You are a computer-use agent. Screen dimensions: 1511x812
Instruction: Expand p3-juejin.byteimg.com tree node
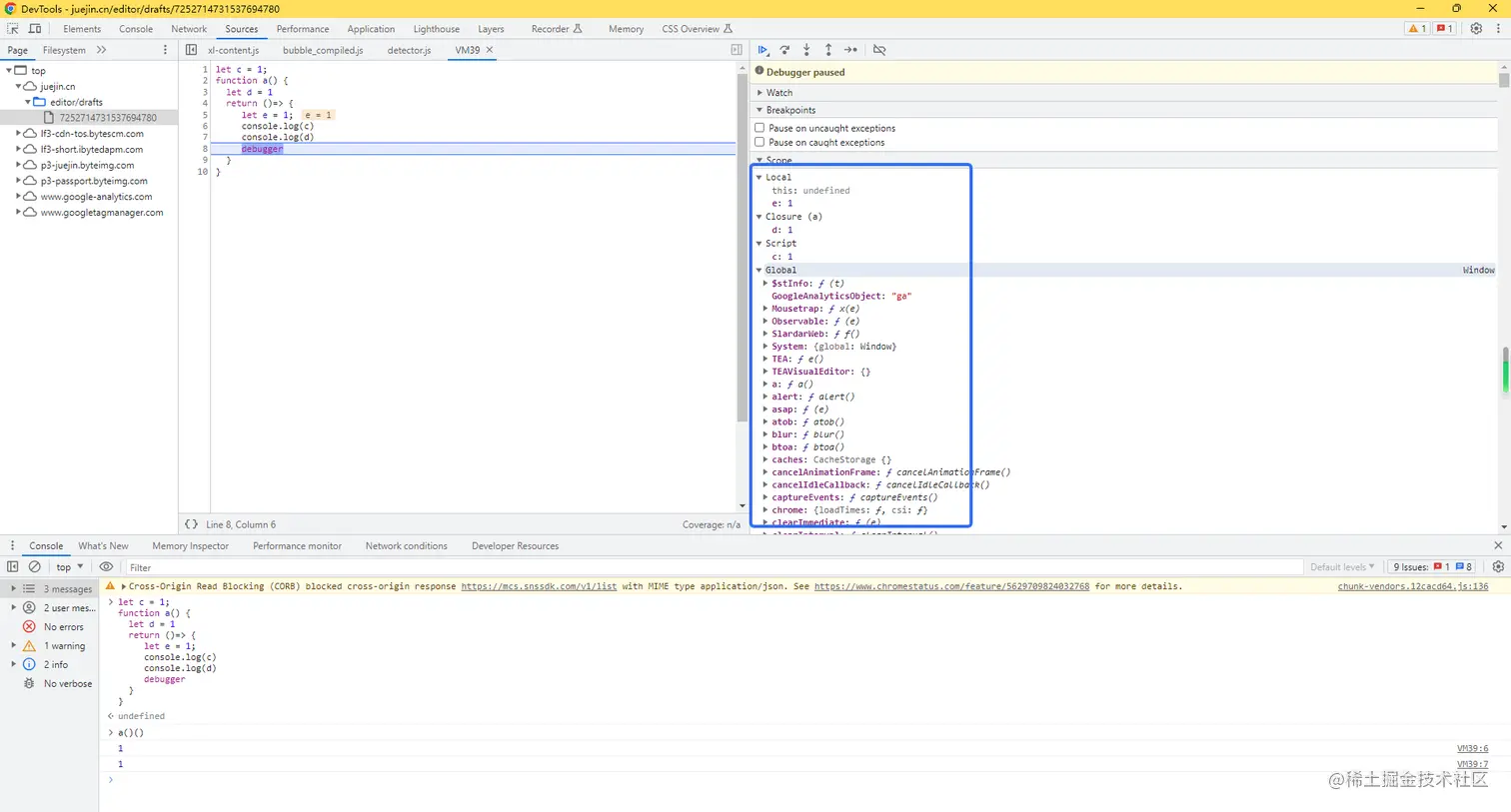pos(19,165)
